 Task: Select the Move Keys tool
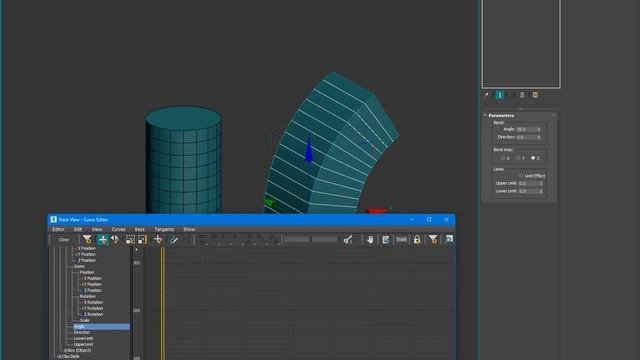(x=102, y=240)
